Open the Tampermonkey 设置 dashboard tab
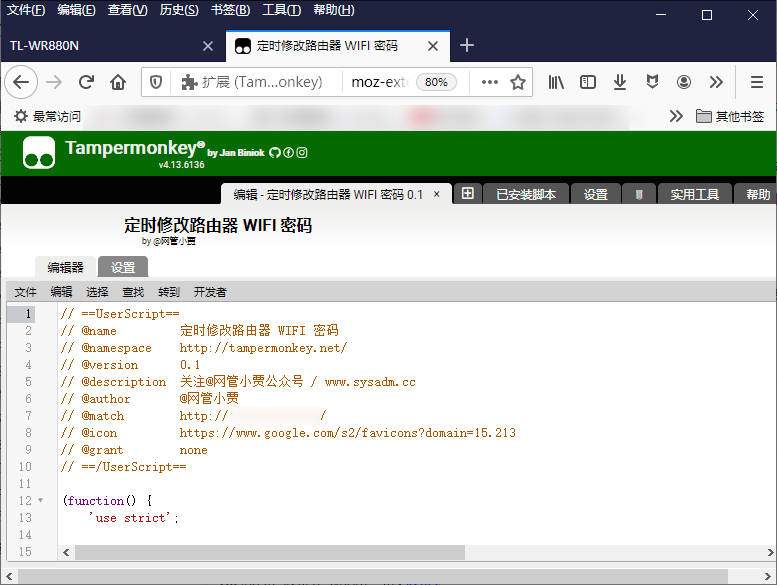The width and height of the screenshot is (777, 585). pos(596,194)
